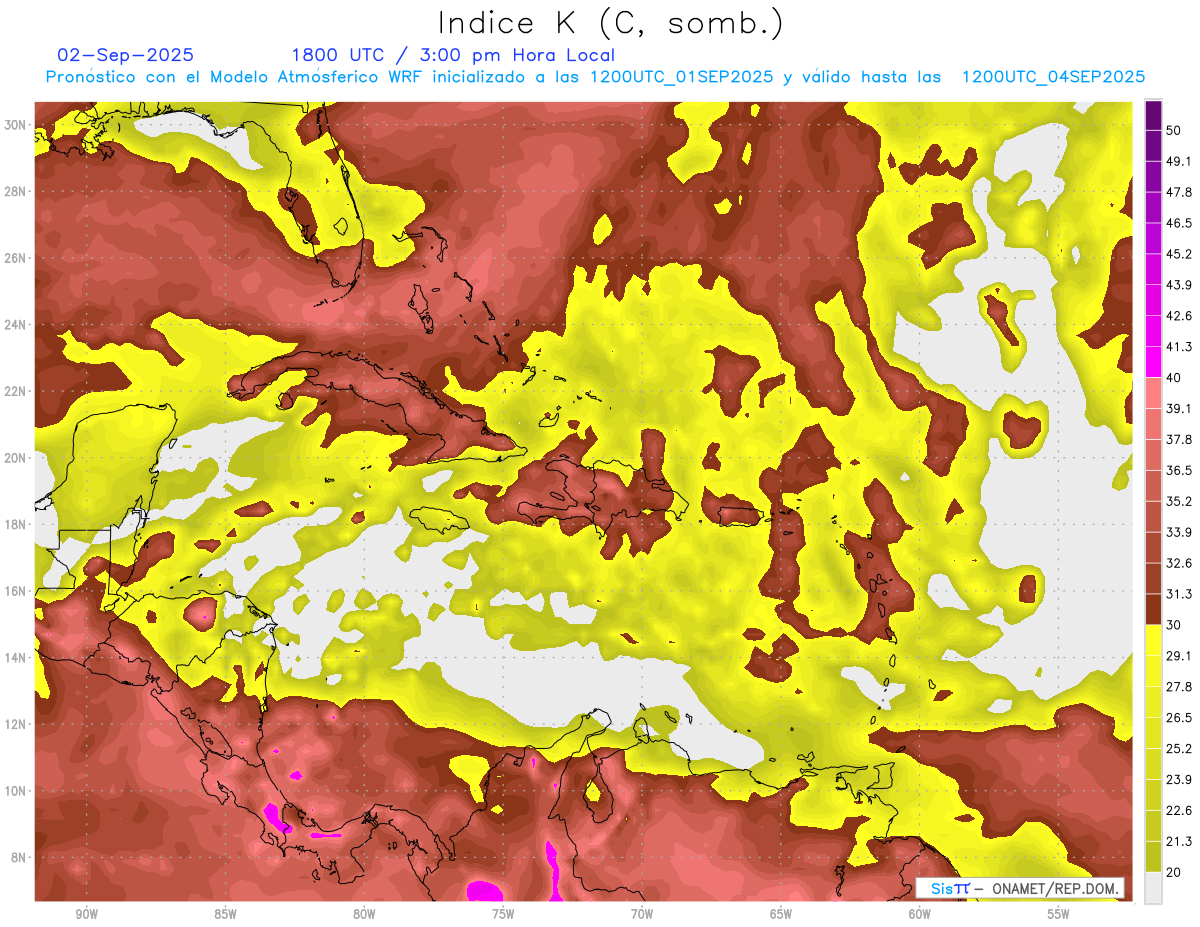Click the '30N' latitude label
Screen dimensions: 1200x927
pos(14,125)
